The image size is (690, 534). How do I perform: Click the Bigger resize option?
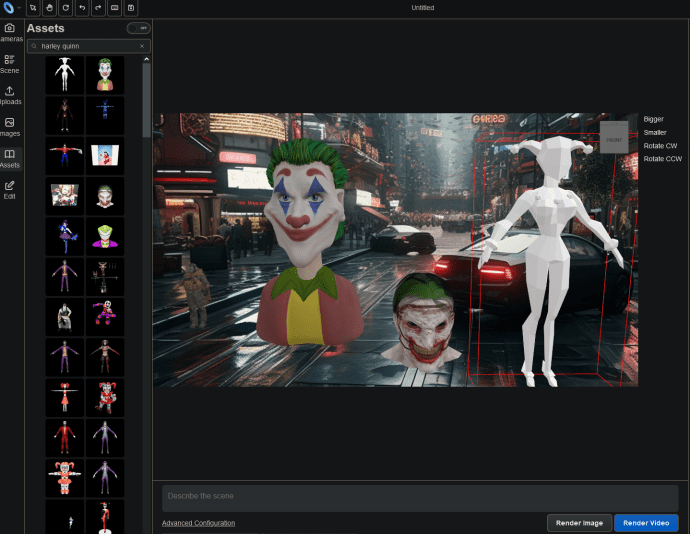click(x=653, y=119)
